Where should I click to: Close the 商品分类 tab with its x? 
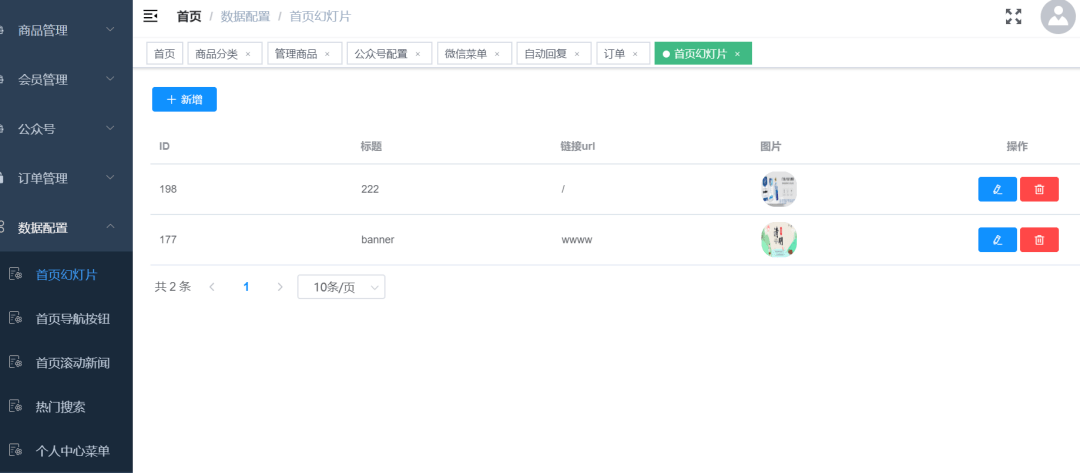pos(248,54)
